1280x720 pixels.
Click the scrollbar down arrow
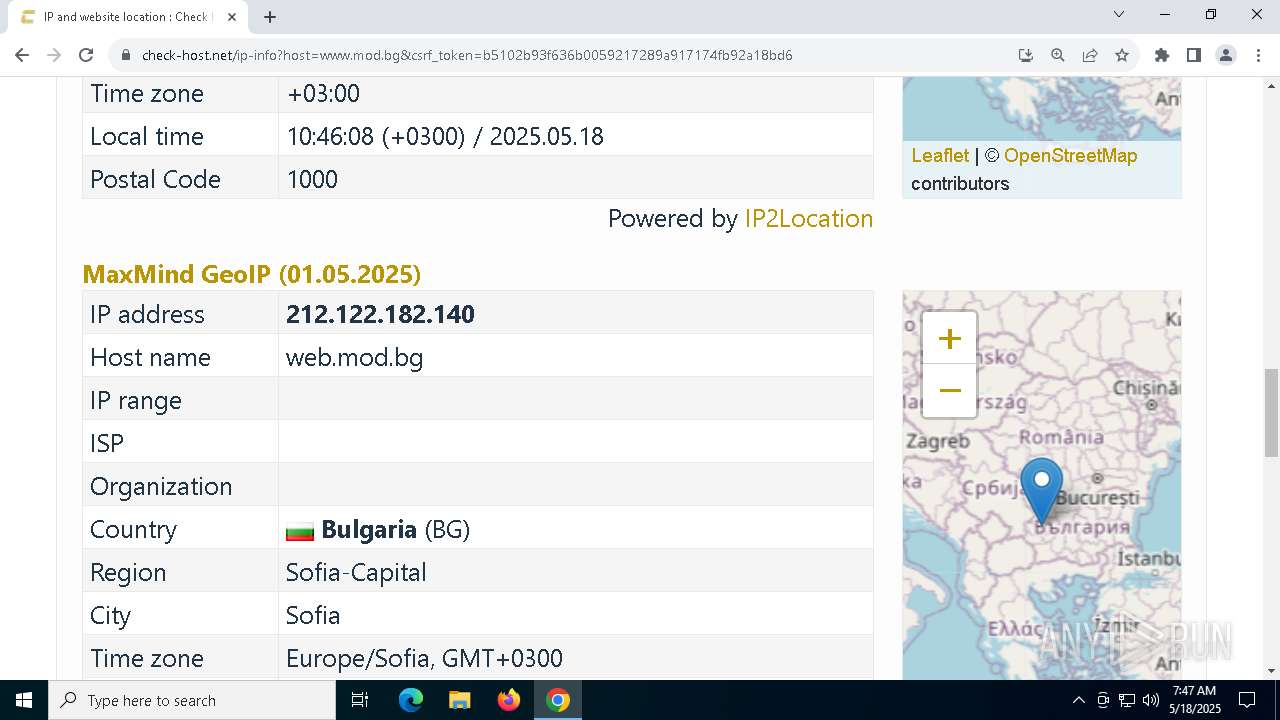tap(1271, 671)
